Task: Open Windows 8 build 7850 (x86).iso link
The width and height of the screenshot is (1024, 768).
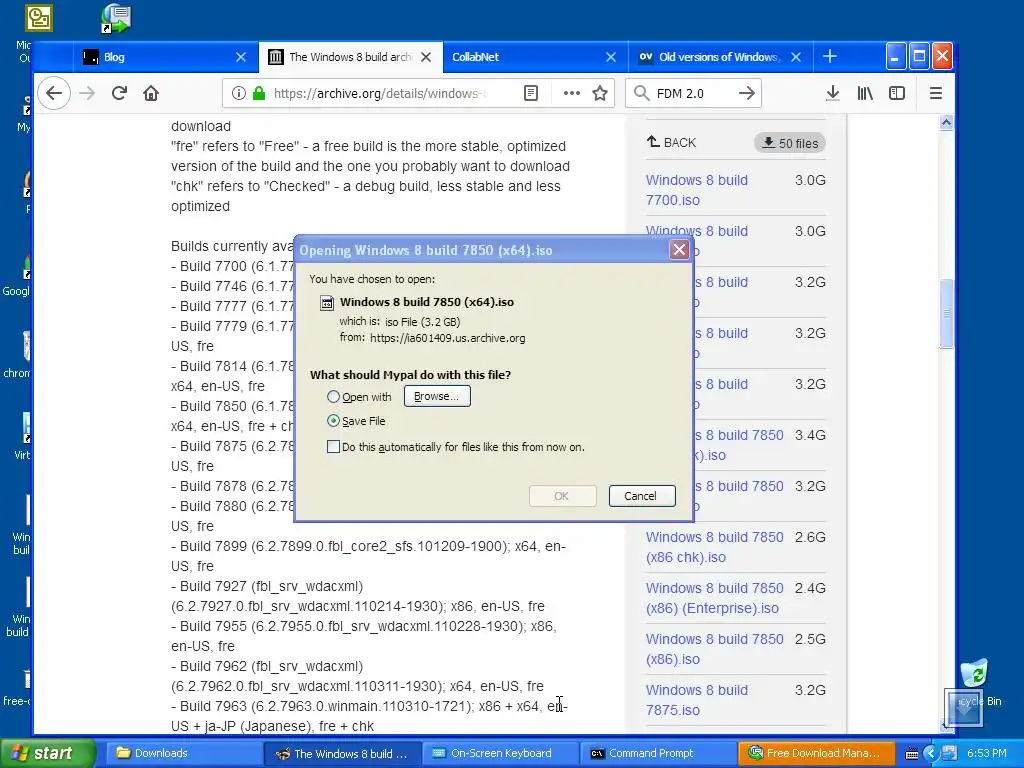Action: [x=714, y=649]
